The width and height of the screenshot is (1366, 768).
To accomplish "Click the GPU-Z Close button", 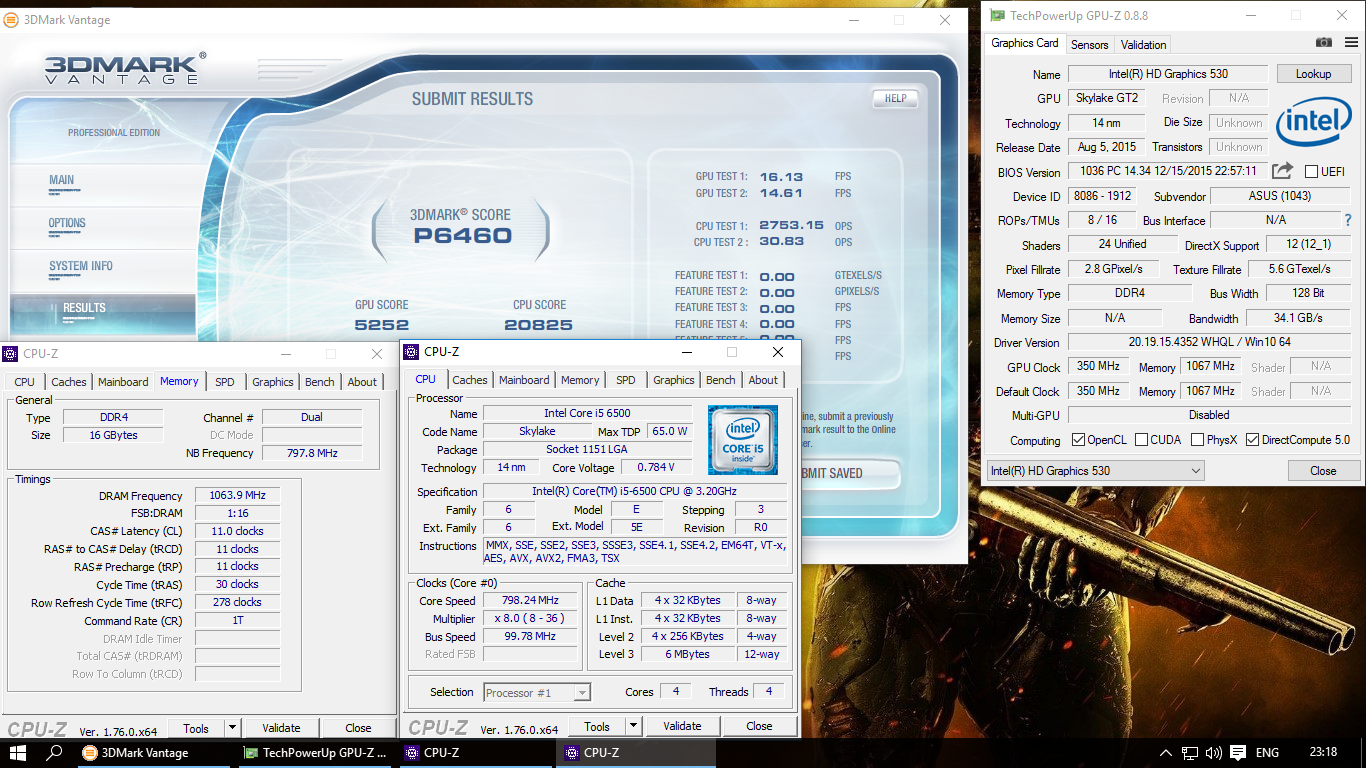I will 1323,471.
